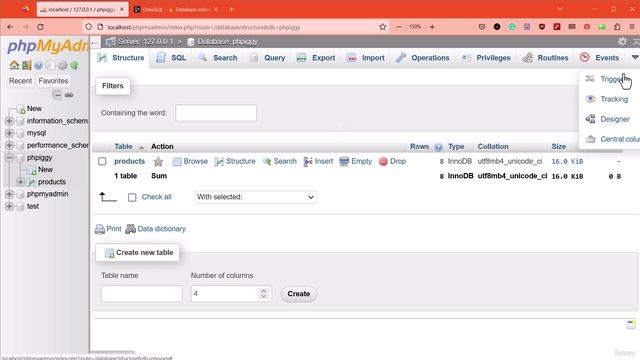This screenshot has height=360, width=640.
Task: Click the log out icon beside home
Action: 27,65
